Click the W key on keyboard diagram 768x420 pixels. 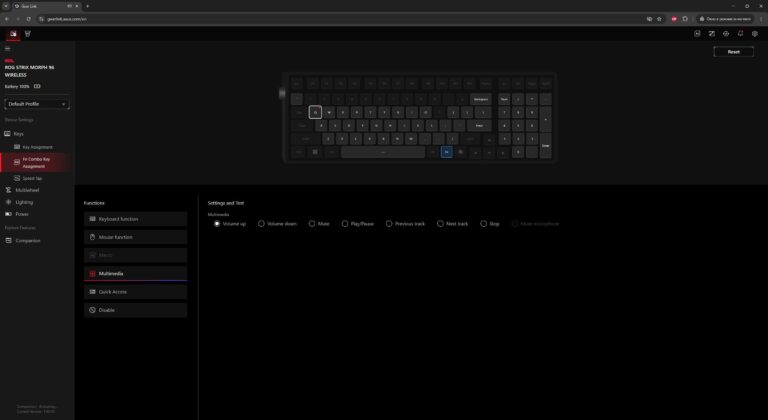329,112
